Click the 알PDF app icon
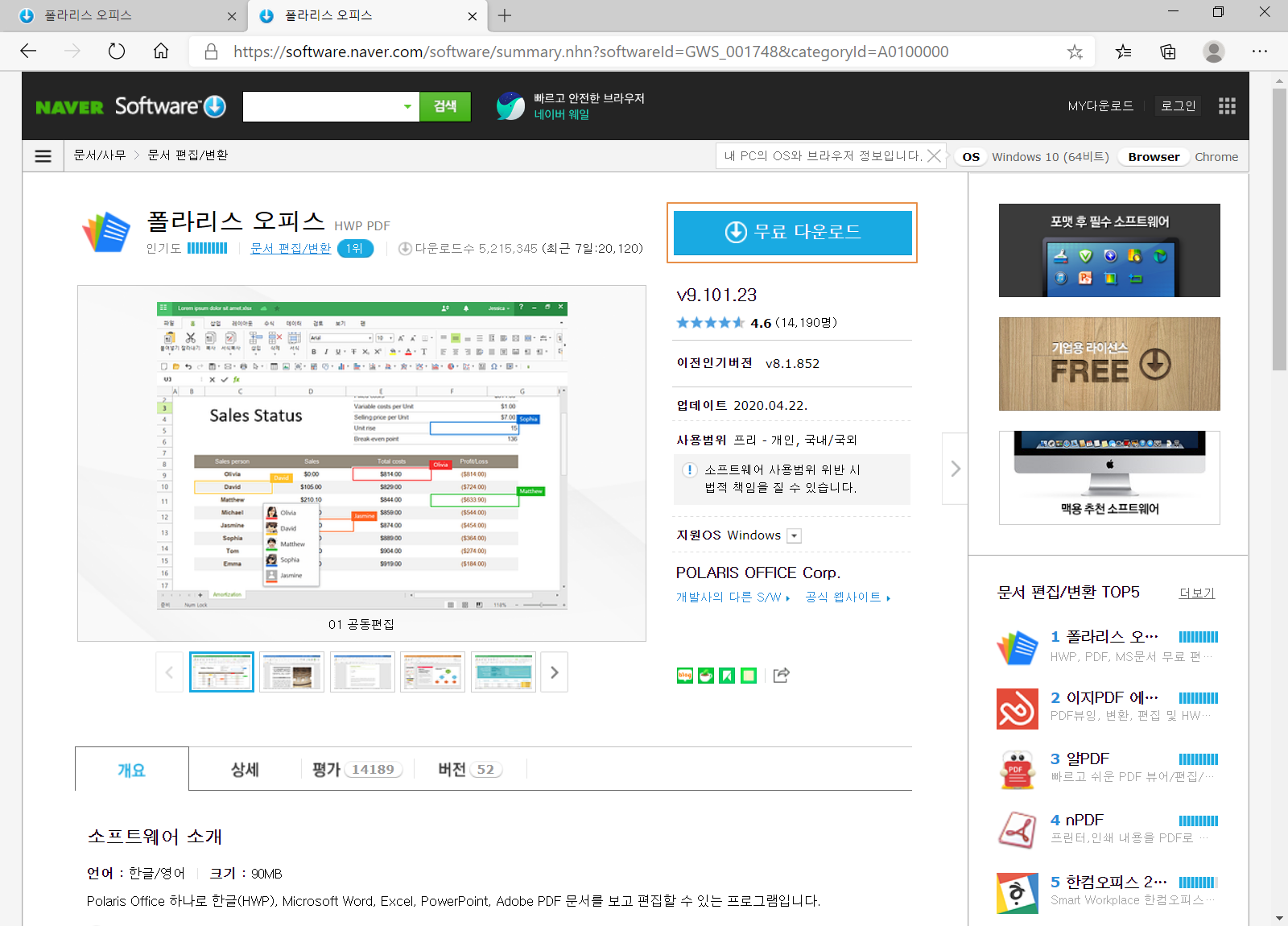 1018,770
